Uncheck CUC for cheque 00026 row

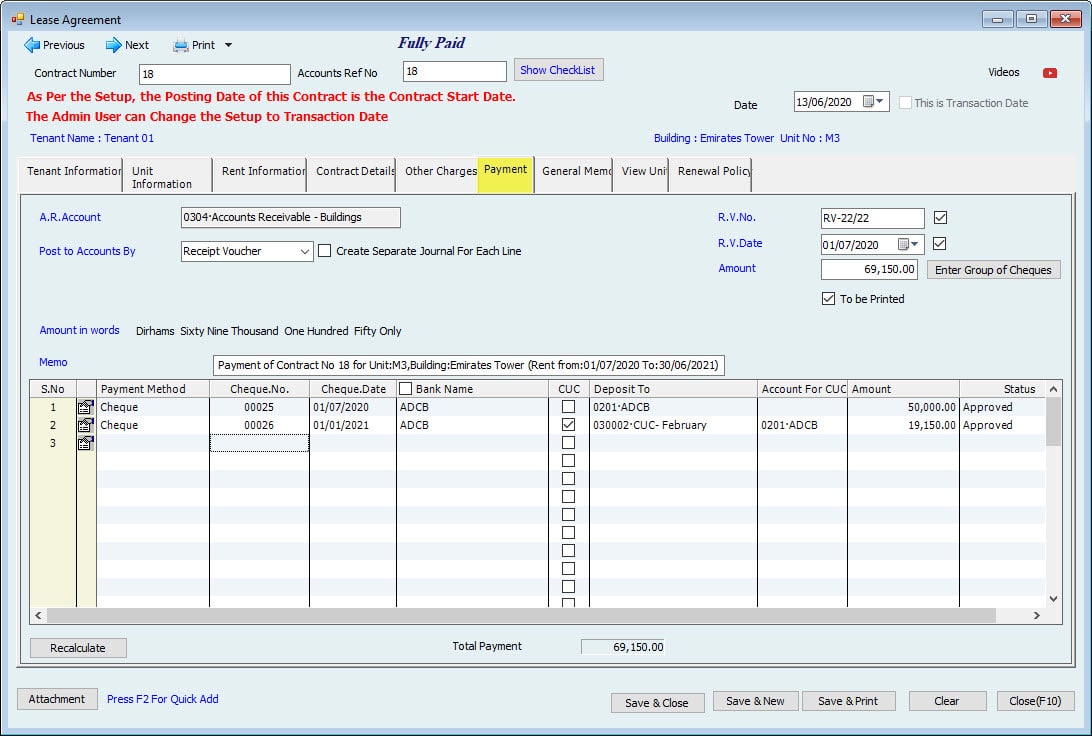pyautogui.click(x=568, y=425)
